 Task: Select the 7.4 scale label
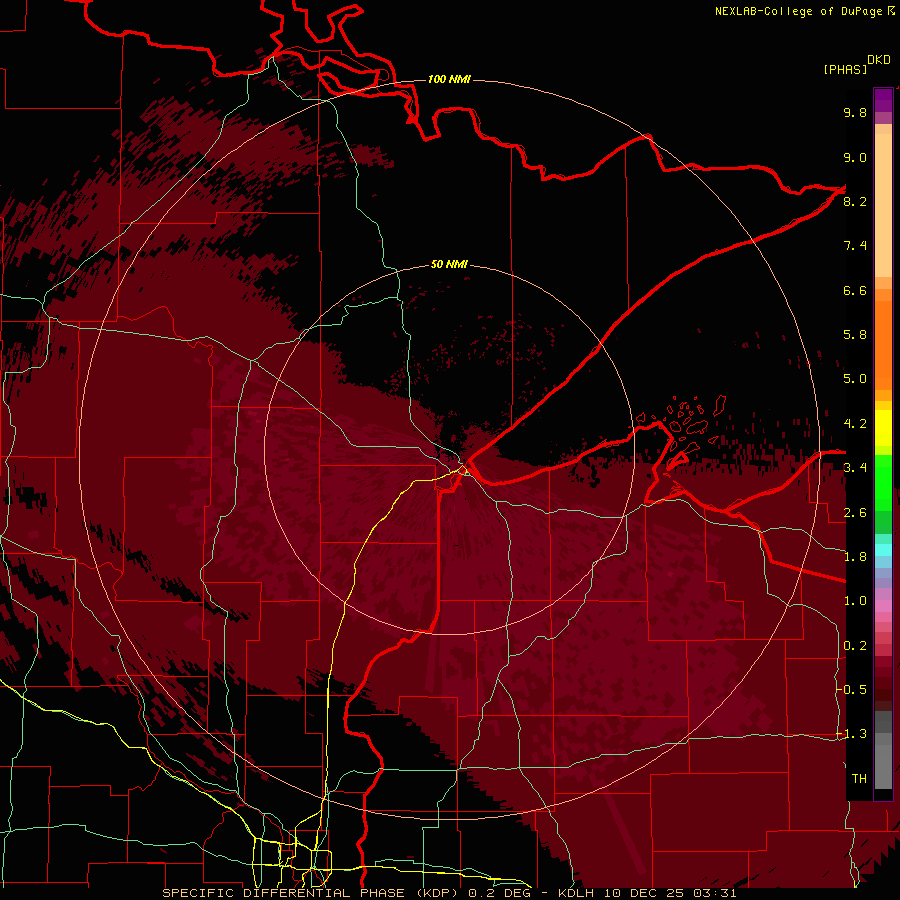855,246
